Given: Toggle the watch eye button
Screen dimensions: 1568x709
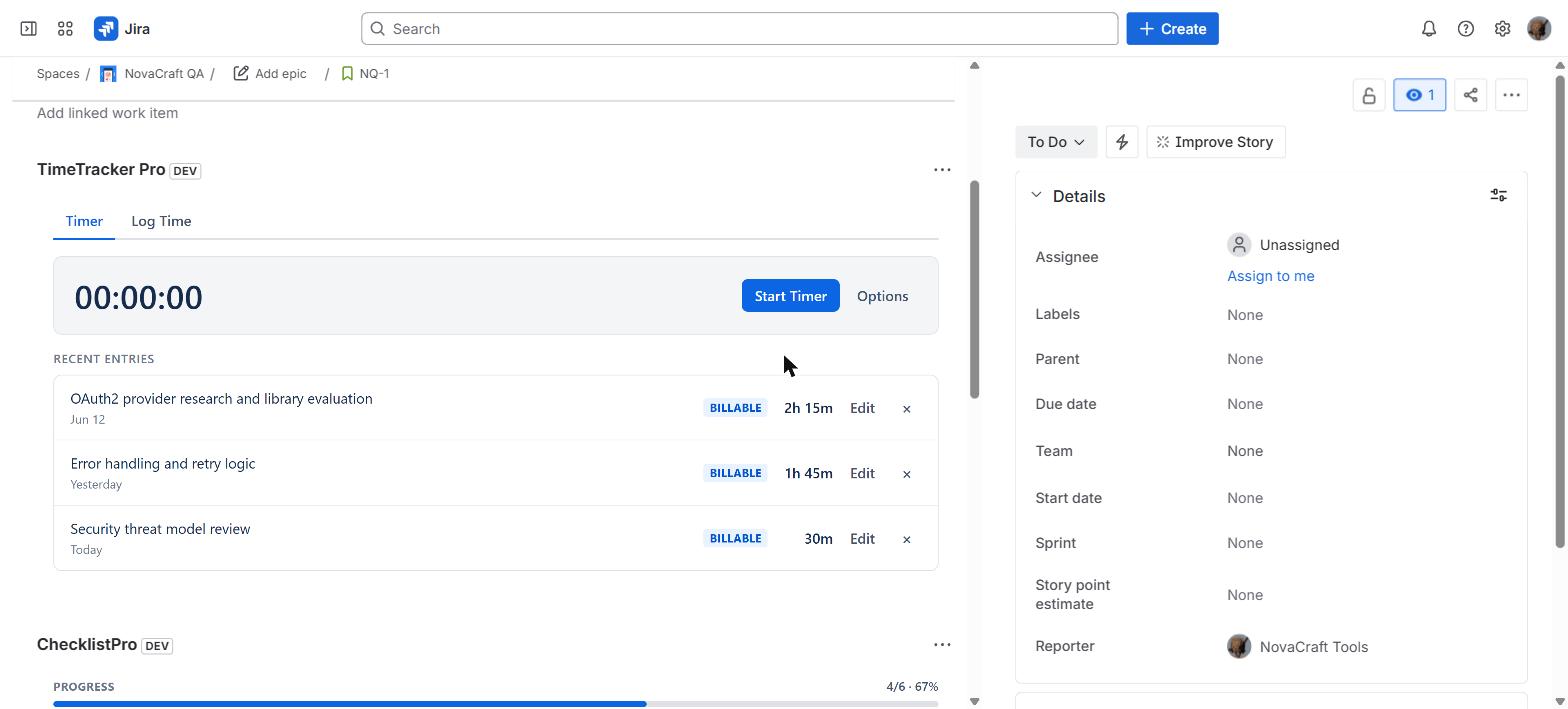Looking at the screenshot, I should coord(1420,95).
